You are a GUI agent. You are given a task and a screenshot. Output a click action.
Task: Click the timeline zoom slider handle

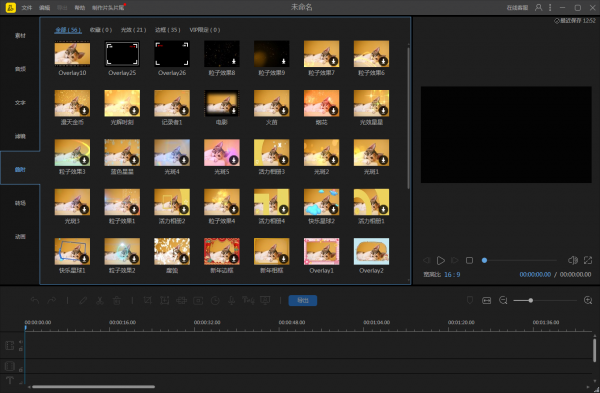[x=531, y=300]
